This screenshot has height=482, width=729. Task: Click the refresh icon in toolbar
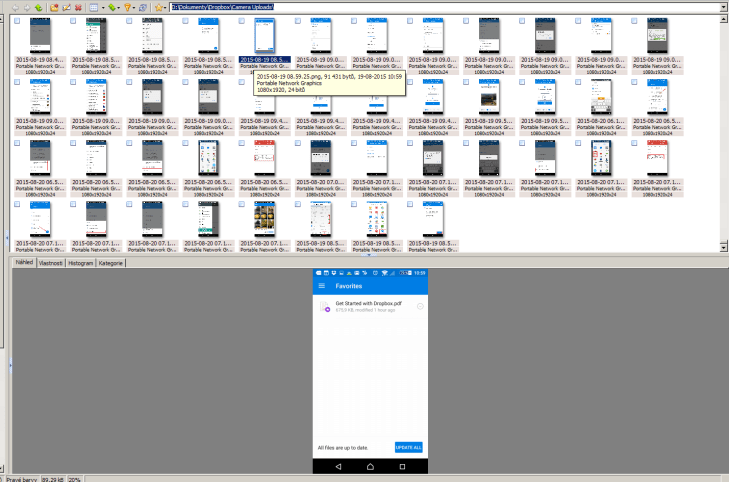(x=143, y=7)
